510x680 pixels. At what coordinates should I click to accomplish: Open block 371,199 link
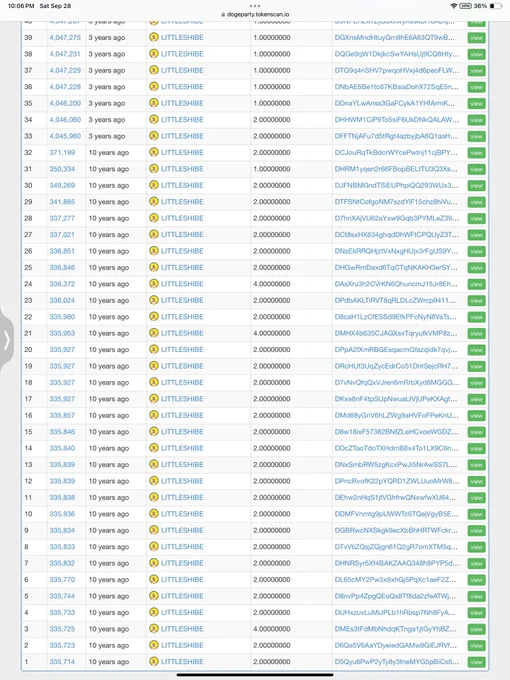pyautogui.click(x=62, y=152)
